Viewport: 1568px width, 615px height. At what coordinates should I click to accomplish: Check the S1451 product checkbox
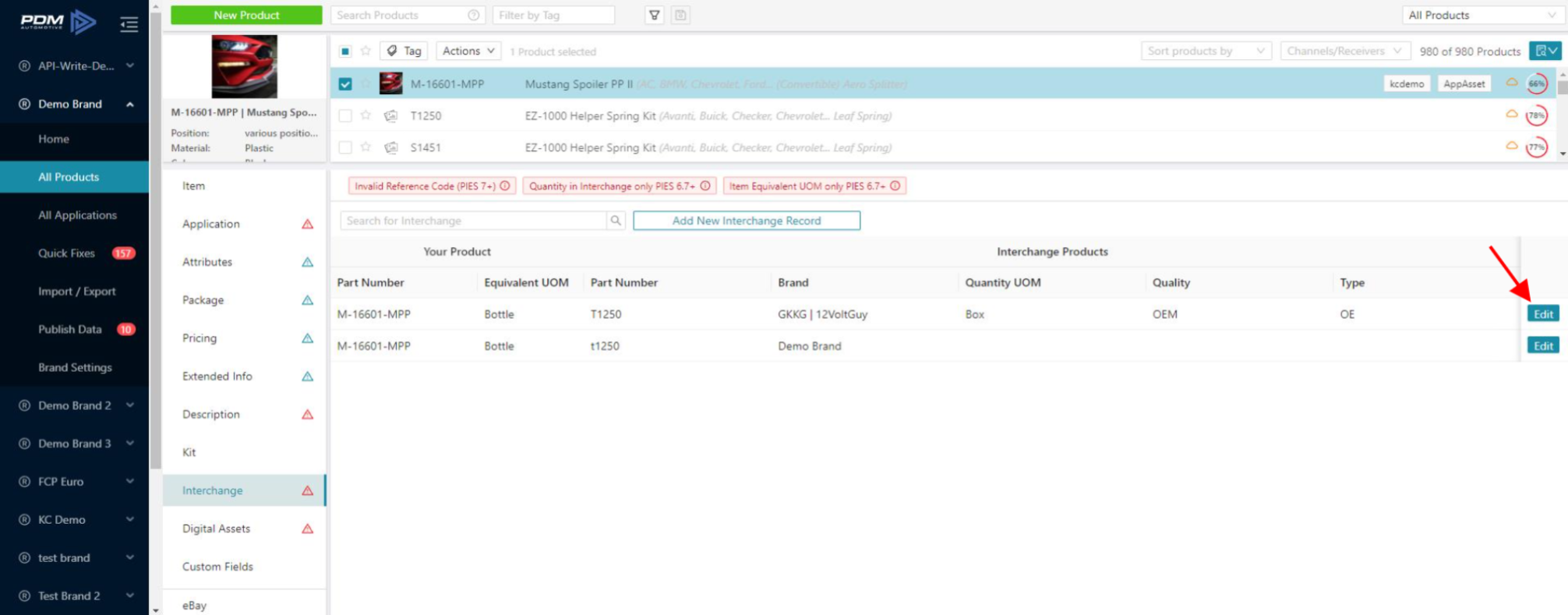(345, 147)
